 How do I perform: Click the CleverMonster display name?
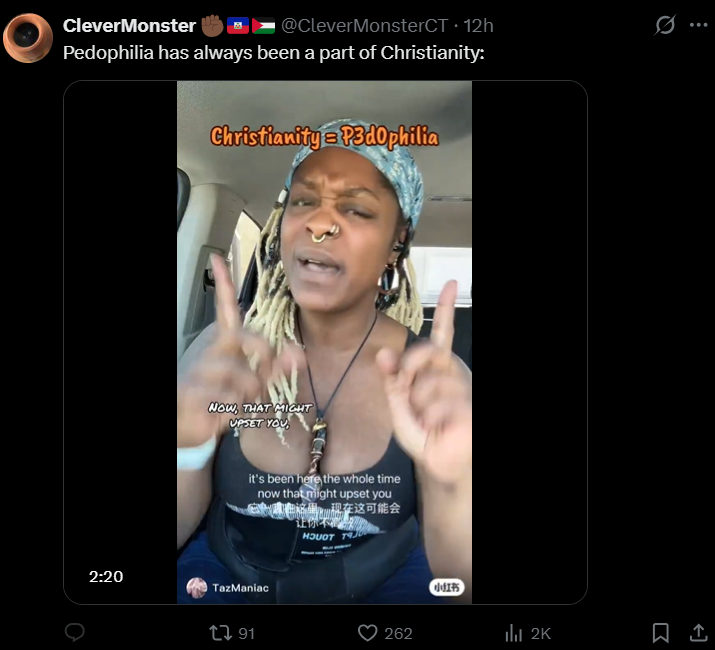[x=130, y=26]
